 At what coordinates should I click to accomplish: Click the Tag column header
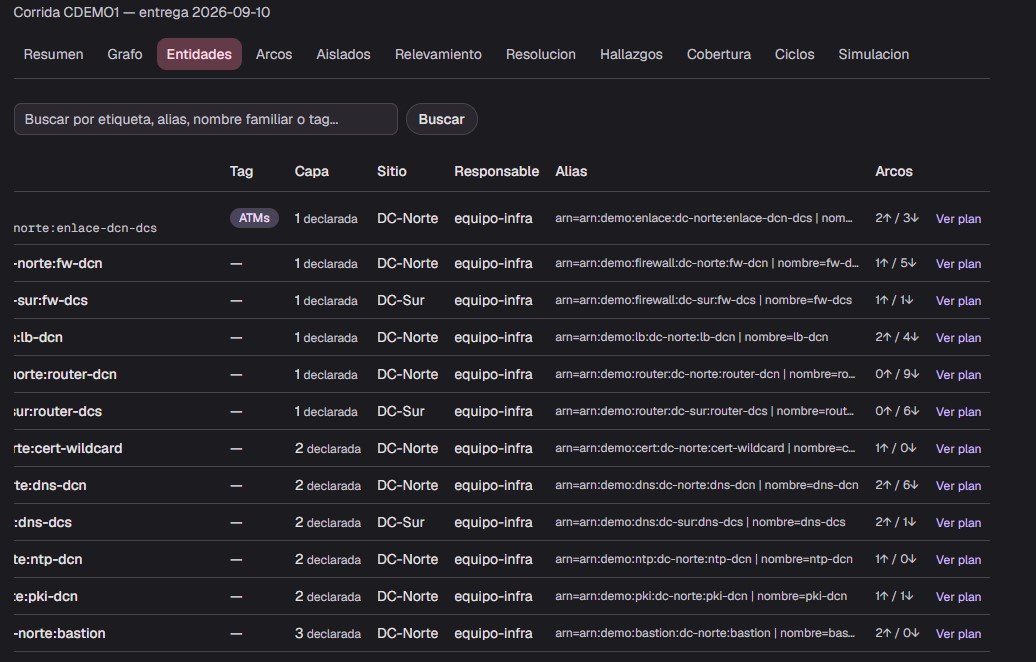point(241,171)
